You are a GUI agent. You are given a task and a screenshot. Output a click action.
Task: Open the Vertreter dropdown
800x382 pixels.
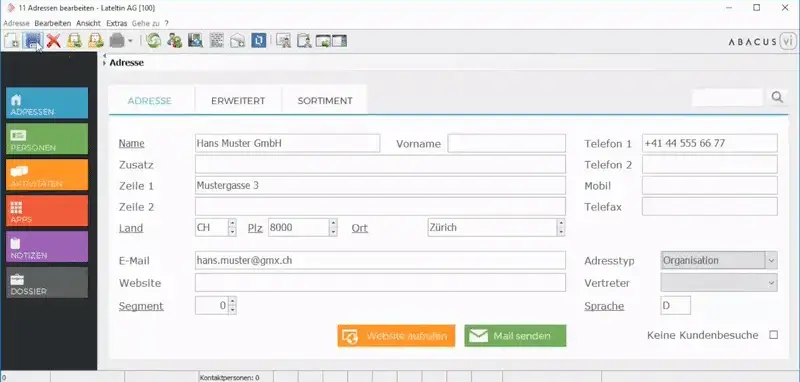[719, 283]
